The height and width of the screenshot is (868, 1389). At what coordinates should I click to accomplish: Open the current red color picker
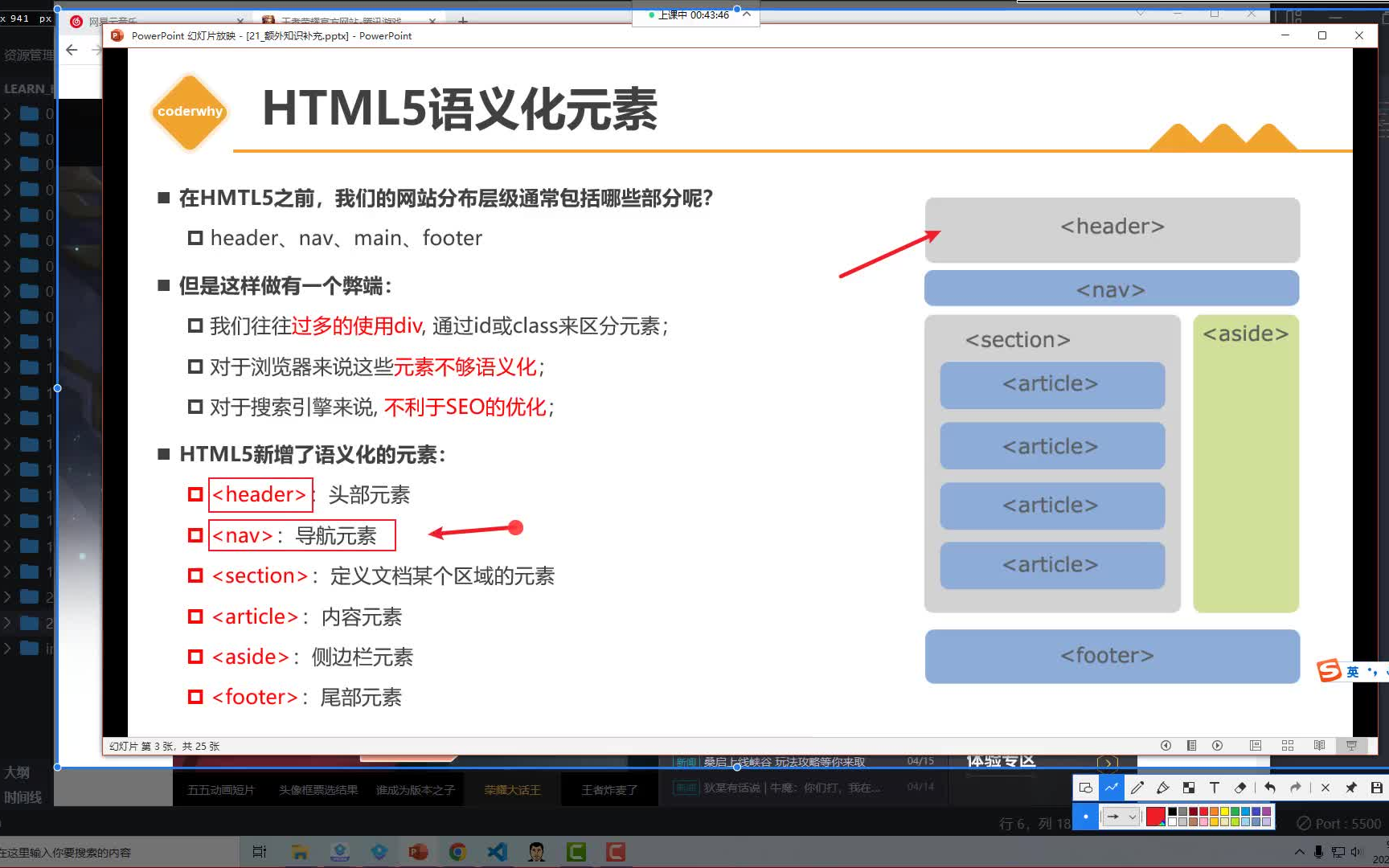click(1155, 817)
